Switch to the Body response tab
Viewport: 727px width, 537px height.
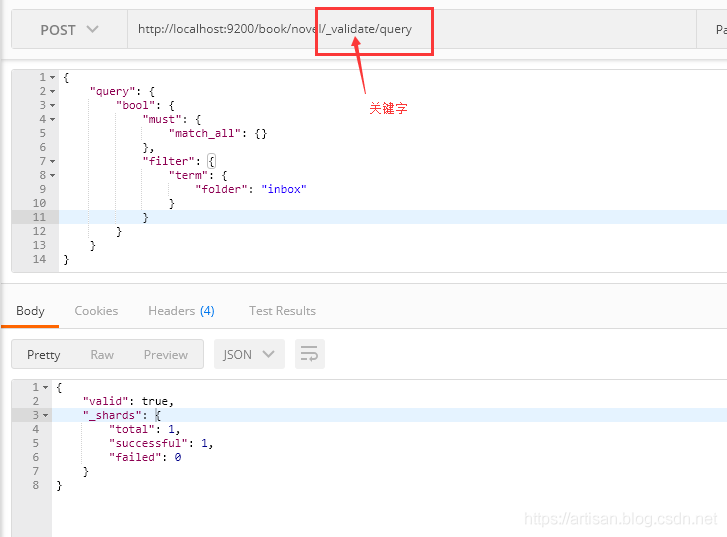(x=30, y=311)
